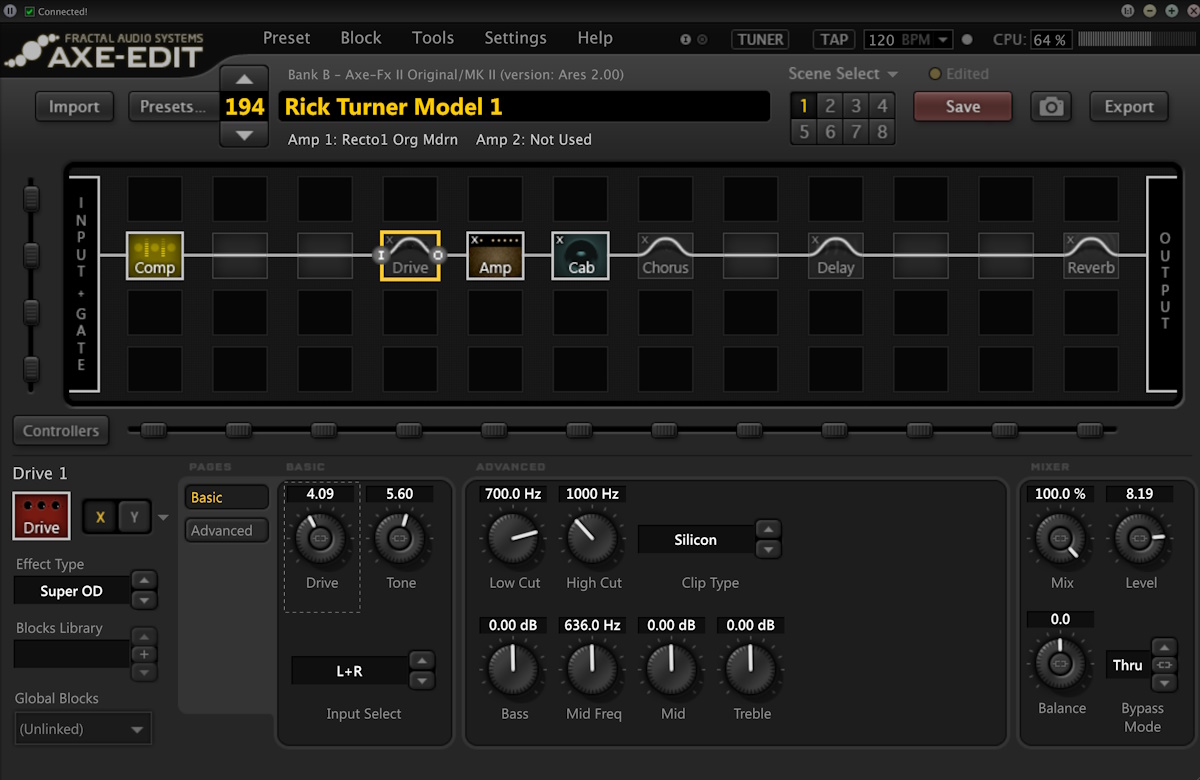This screenshot has height=780, width=1200.
Task: Click the Mix knob
Action: 1061,538
